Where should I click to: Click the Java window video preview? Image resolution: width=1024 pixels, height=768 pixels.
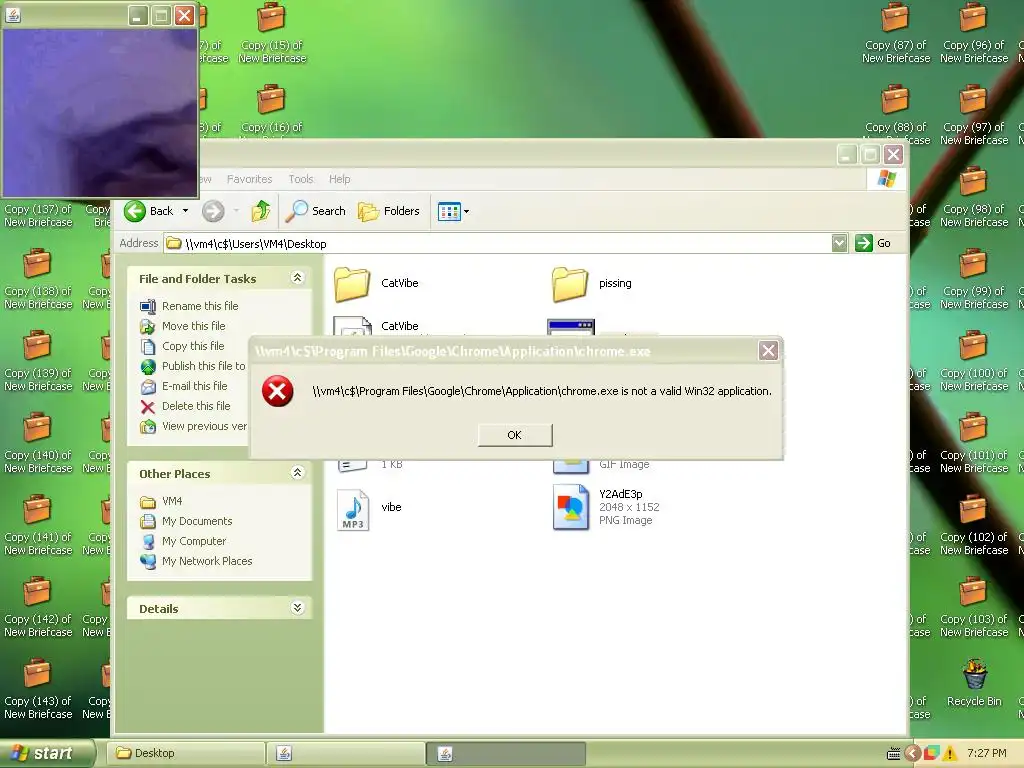point(99,112)
